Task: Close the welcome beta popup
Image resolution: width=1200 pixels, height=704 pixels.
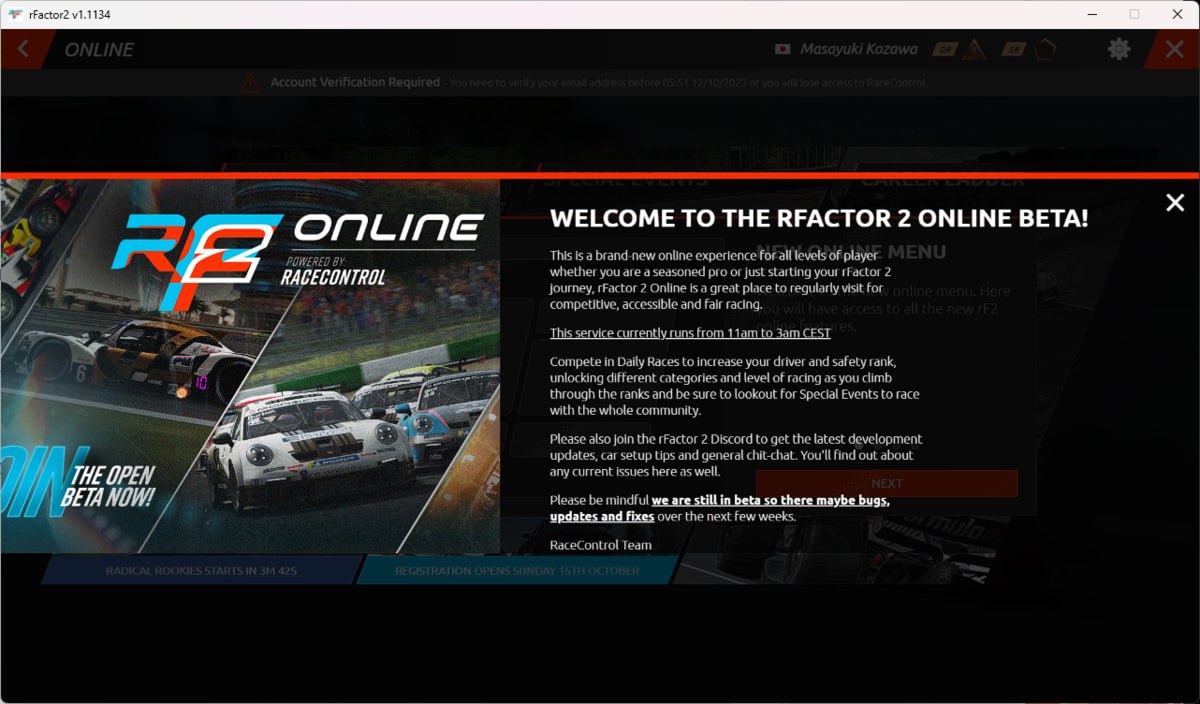Action: pos(1175,203)
